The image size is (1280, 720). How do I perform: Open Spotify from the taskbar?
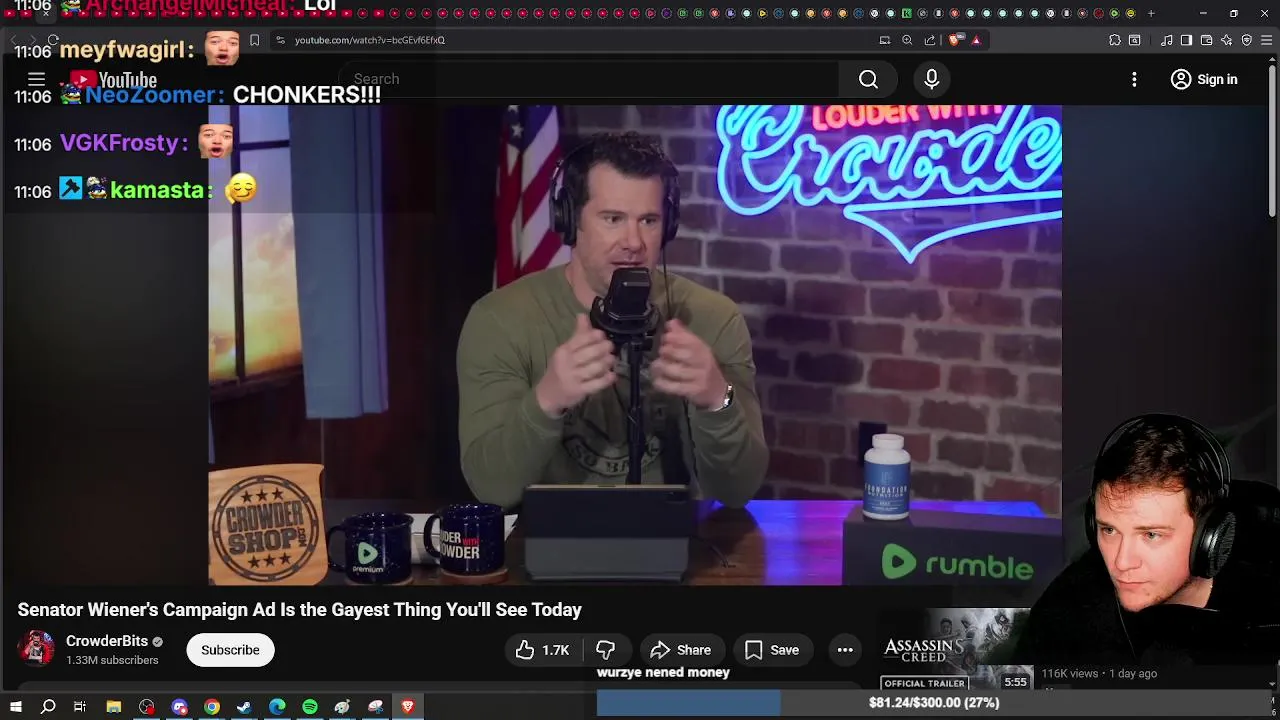(x=310, y=707)
